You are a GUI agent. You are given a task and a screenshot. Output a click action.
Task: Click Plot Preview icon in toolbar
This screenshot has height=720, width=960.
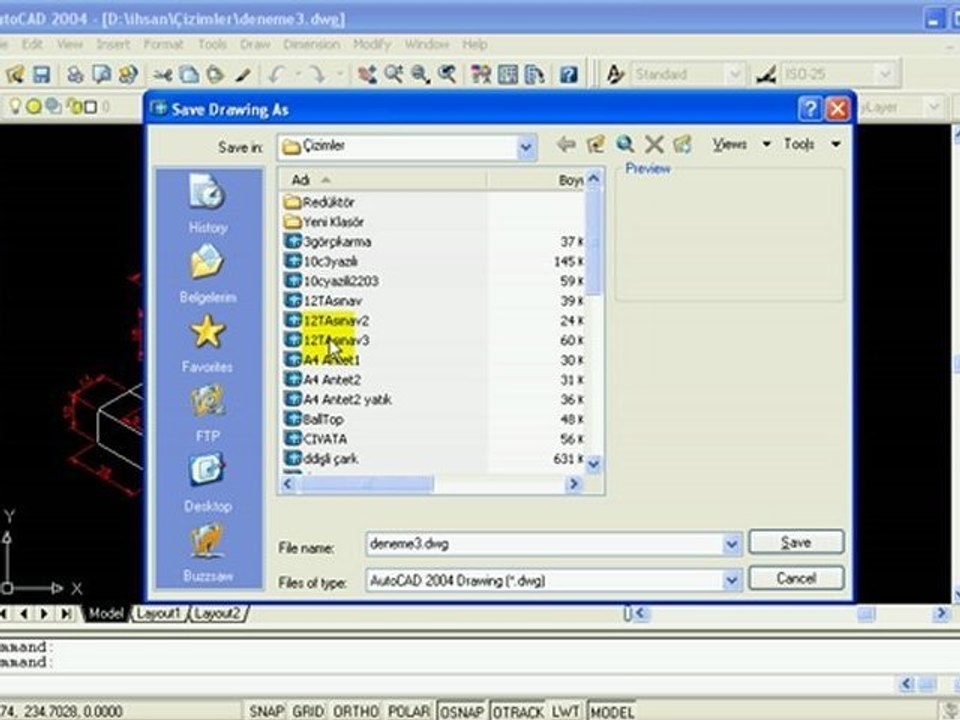[x=101, y=74]
